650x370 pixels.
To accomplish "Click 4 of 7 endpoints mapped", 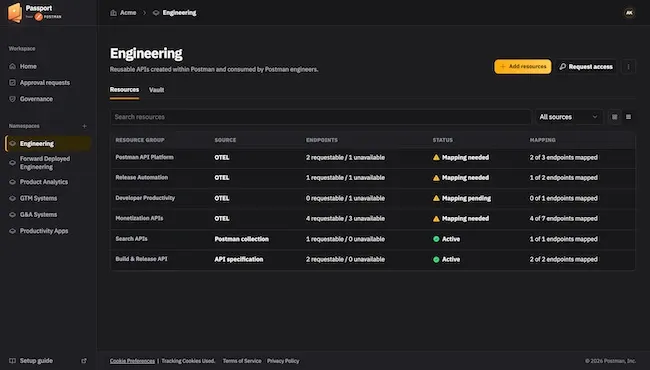I will (x=564, y=218).
